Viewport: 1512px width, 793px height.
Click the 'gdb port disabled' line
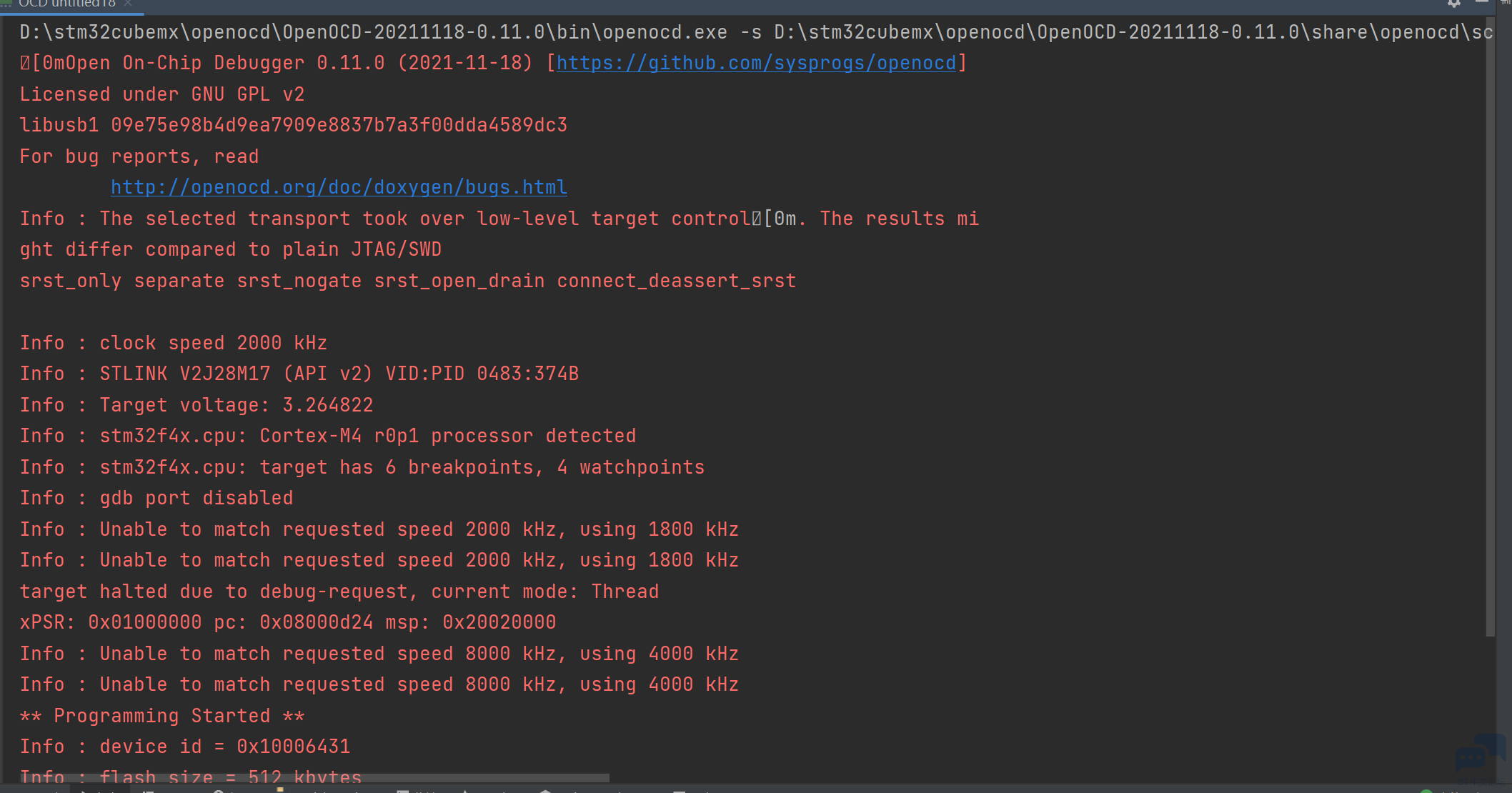coord(156,498)
